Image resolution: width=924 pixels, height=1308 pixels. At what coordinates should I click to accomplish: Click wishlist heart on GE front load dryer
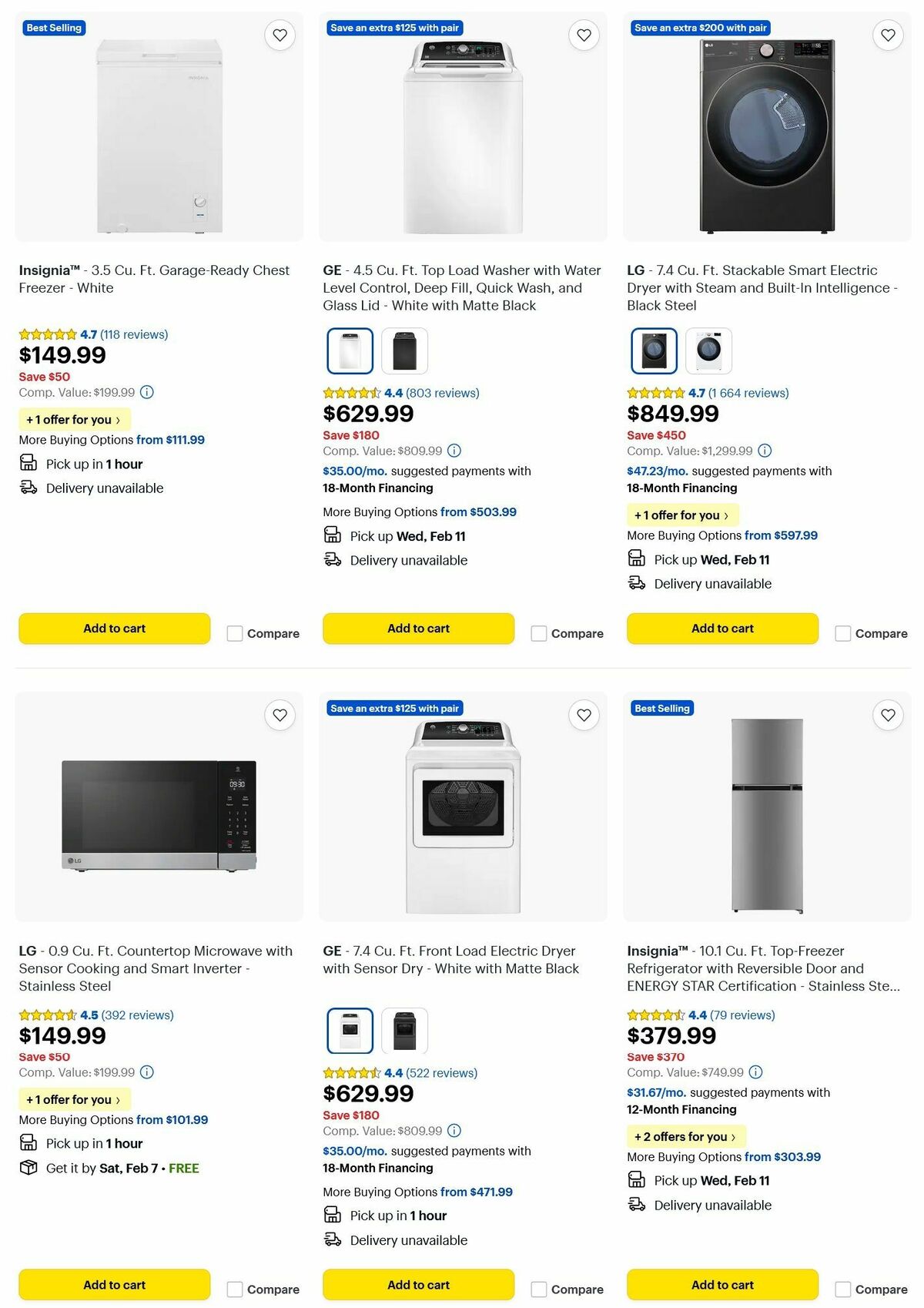(583, 715)
